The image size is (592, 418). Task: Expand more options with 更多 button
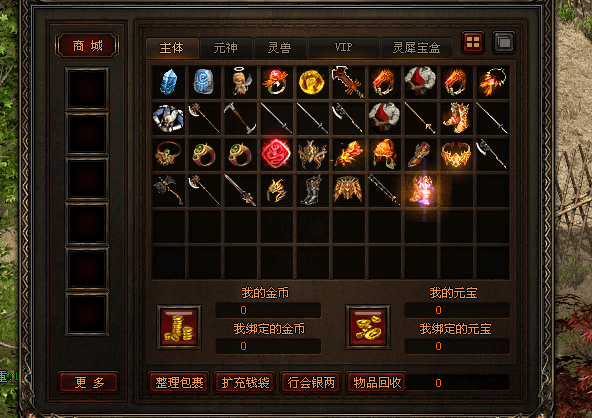tap(89, 383)
